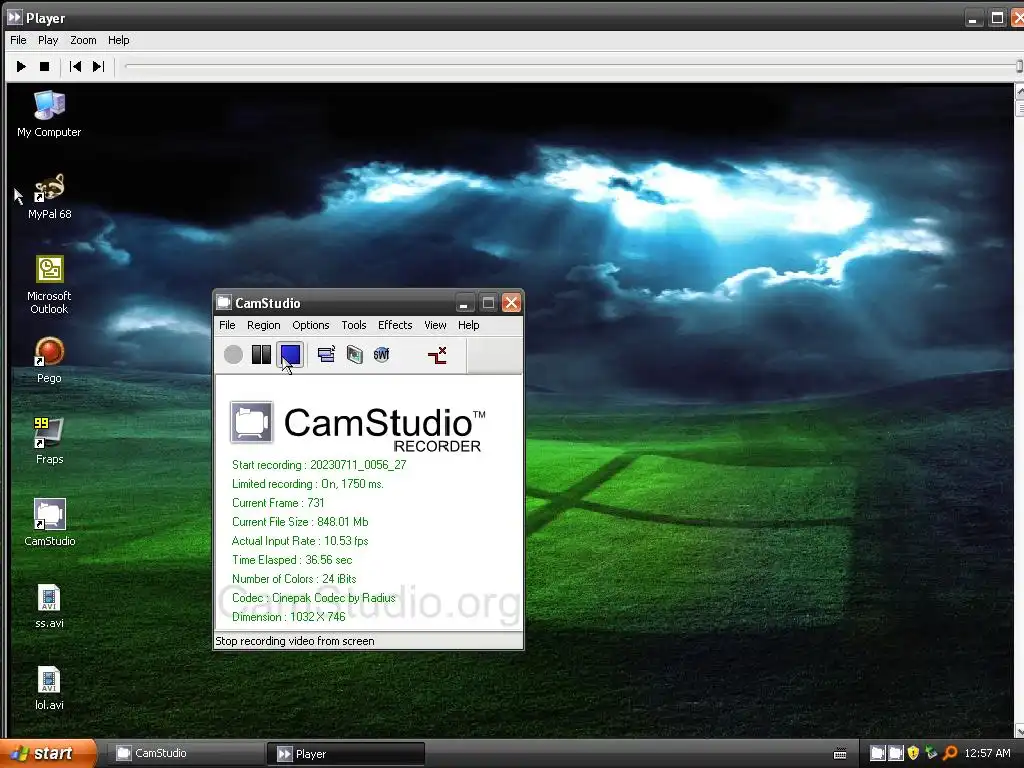
Task: Open the Player Zoom menu
Action: pyautogui.click(x=83, y=40)
